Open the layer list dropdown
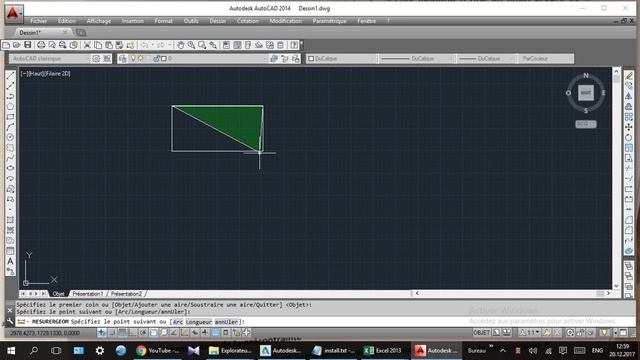Image resolution: width=640 pixels, height=360 pixels. coord(198,59)
